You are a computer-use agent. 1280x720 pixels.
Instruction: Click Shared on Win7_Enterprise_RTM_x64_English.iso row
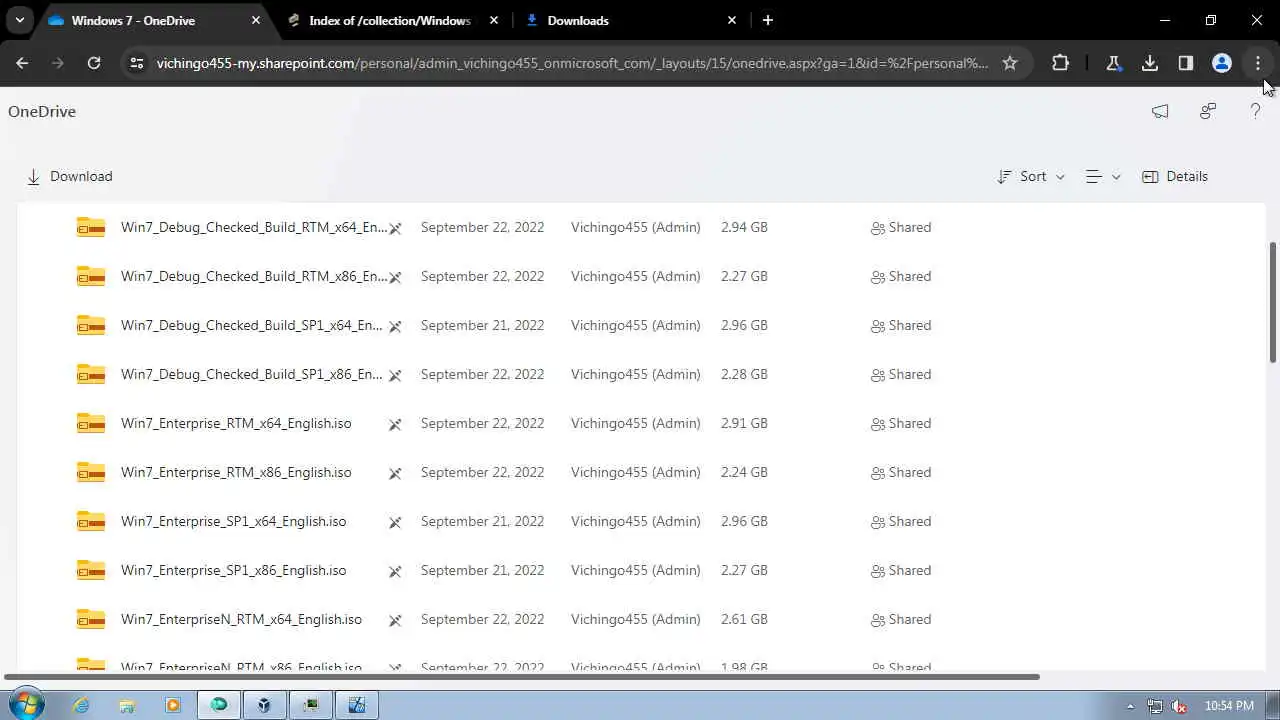901,423
